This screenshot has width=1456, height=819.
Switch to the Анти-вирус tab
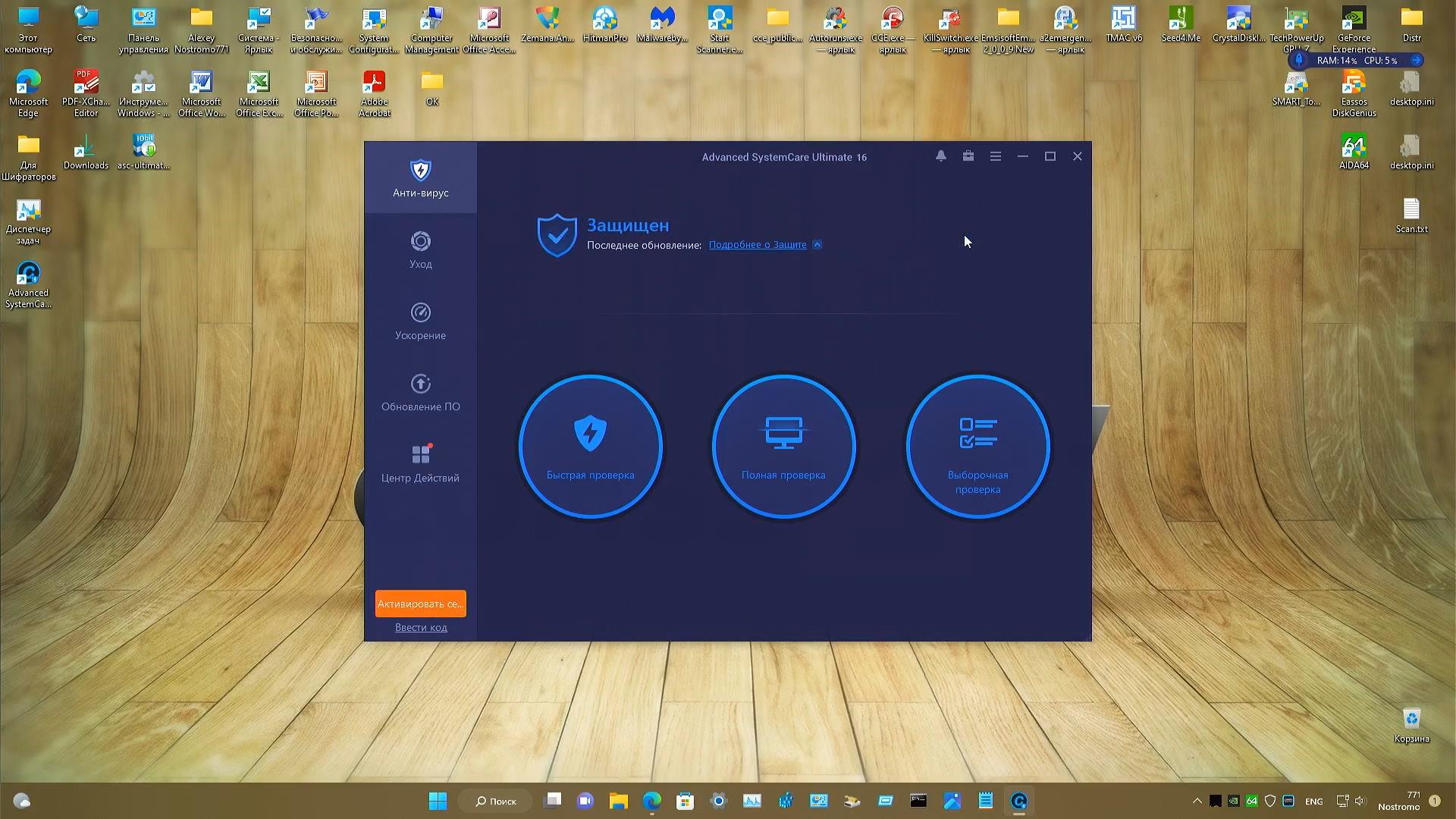point(420,178)
